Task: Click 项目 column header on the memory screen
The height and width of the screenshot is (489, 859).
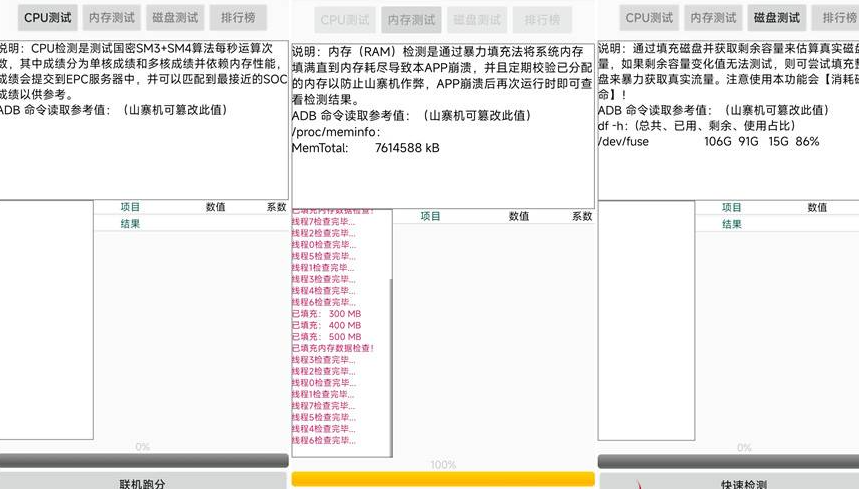Action: point(431,216)
